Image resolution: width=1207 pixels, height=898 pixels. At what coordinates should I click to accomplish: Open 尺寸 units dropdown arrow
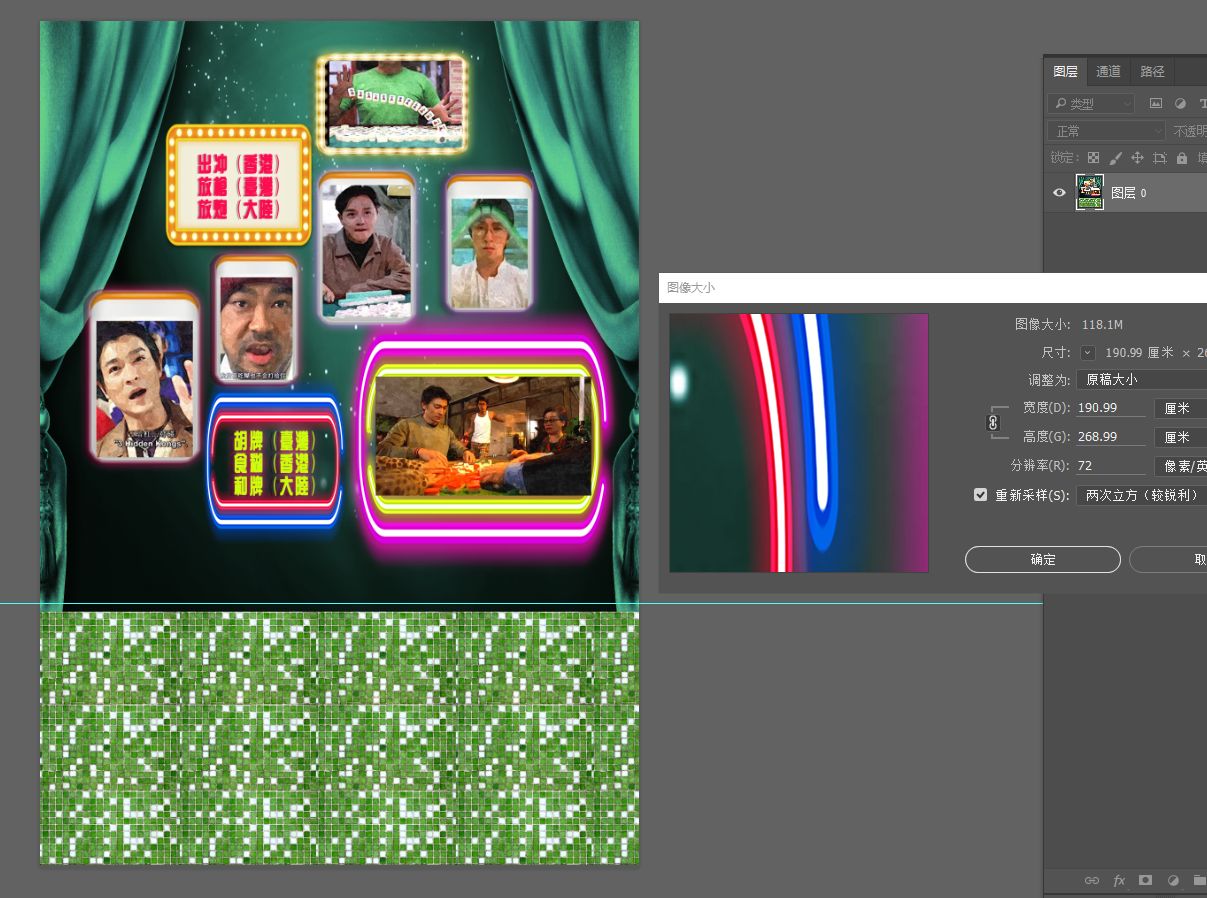point(1088,353)
